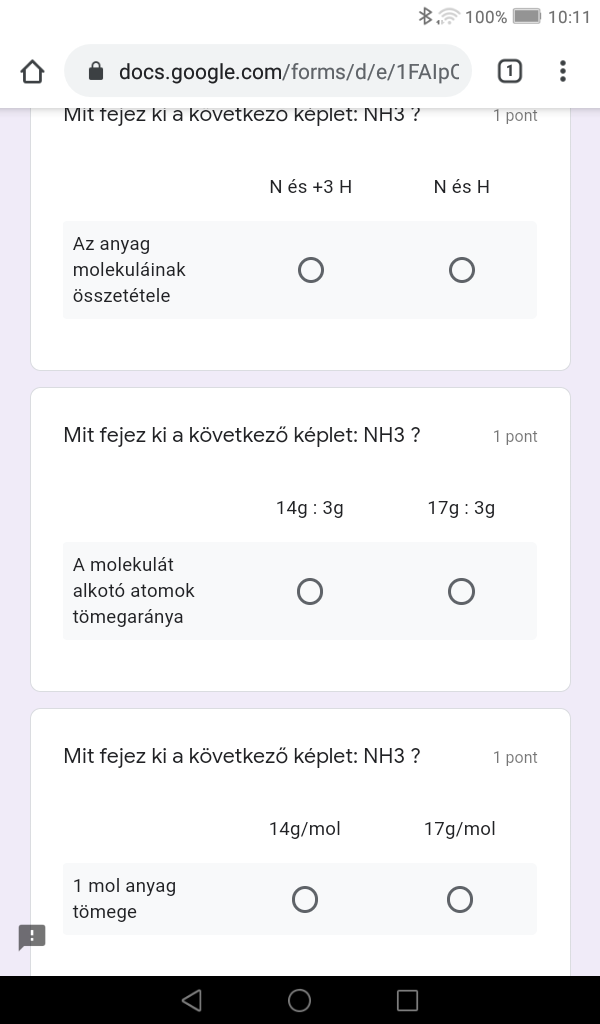Tap the browser home icon
Image resolution: width=600 pixels, height=1024 pixels.
(32, 71)
